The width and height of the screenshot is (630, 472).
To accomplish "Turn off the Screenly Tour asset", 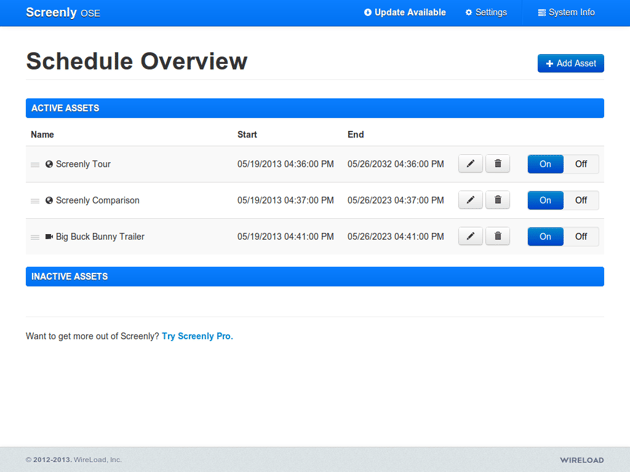I will click(581, 164).
